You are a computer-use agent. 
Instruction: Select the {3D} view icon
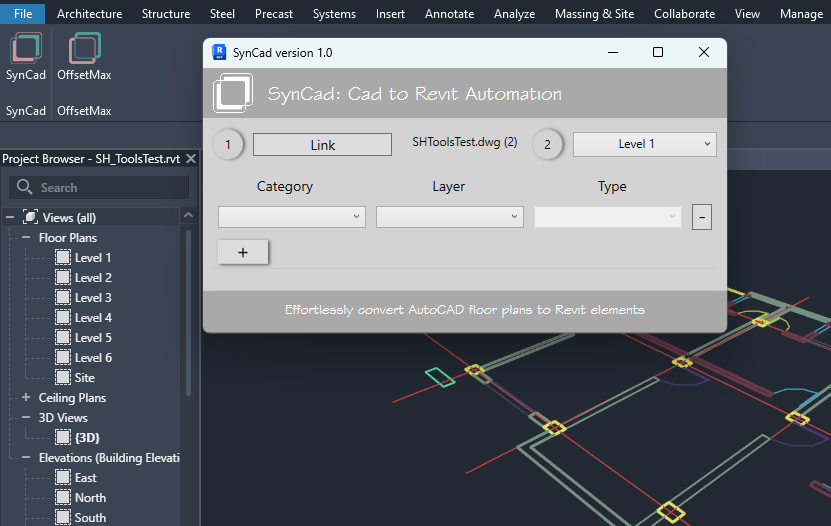(x=63, y=438)
